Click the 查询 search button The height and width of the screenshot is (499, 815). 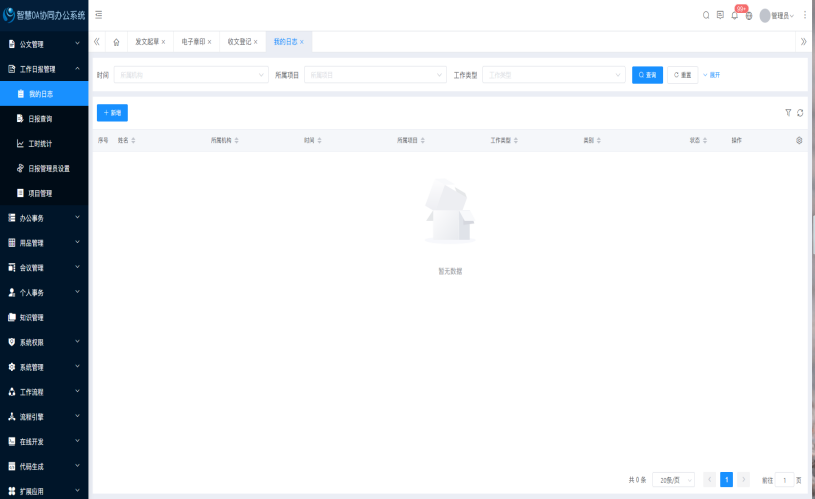[x=647, y=75]
